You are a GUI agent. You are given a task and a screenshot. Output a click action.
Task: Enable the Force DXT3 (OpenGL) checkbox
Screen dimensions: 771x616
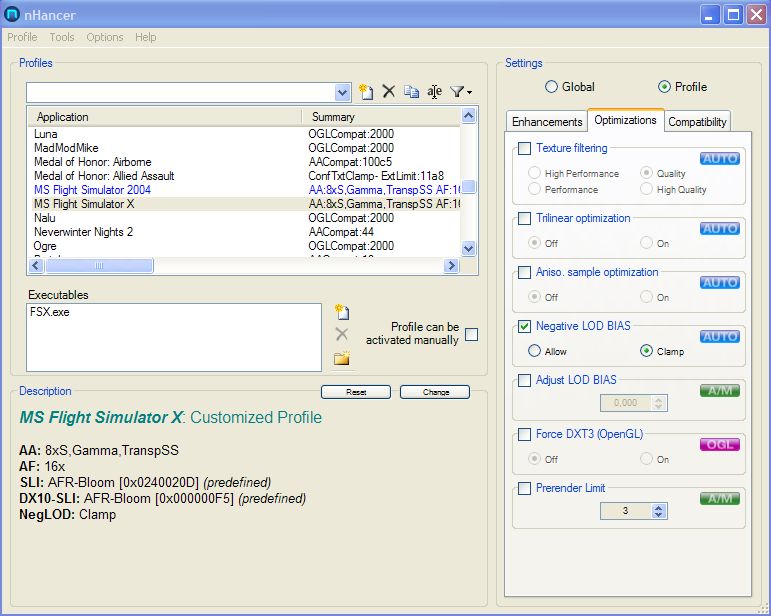click(525, 434)
